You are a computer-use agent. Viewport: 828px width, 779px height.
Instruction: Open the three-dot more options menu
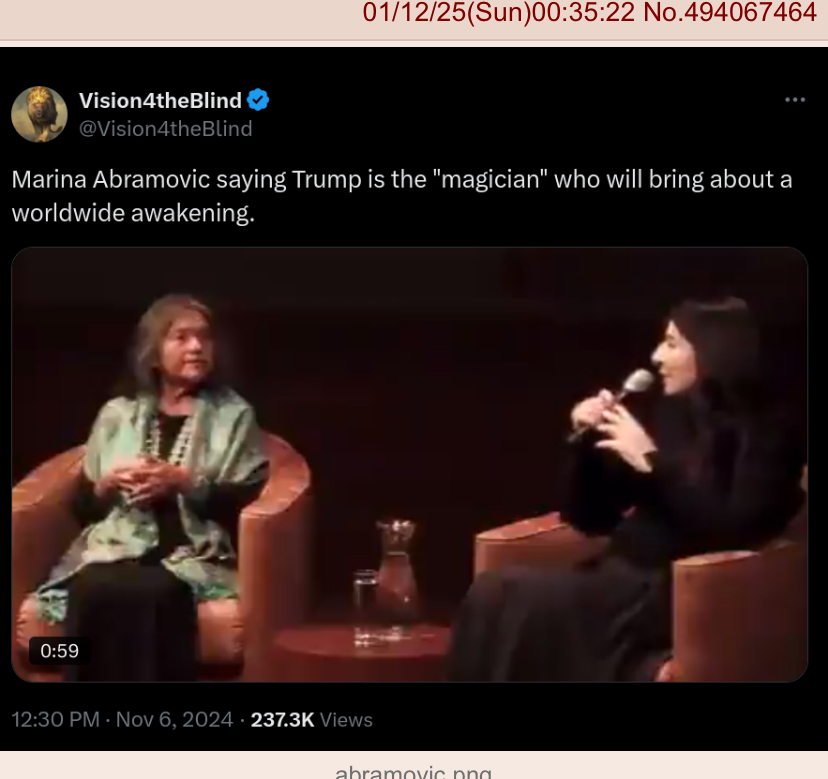click(795, 100)
